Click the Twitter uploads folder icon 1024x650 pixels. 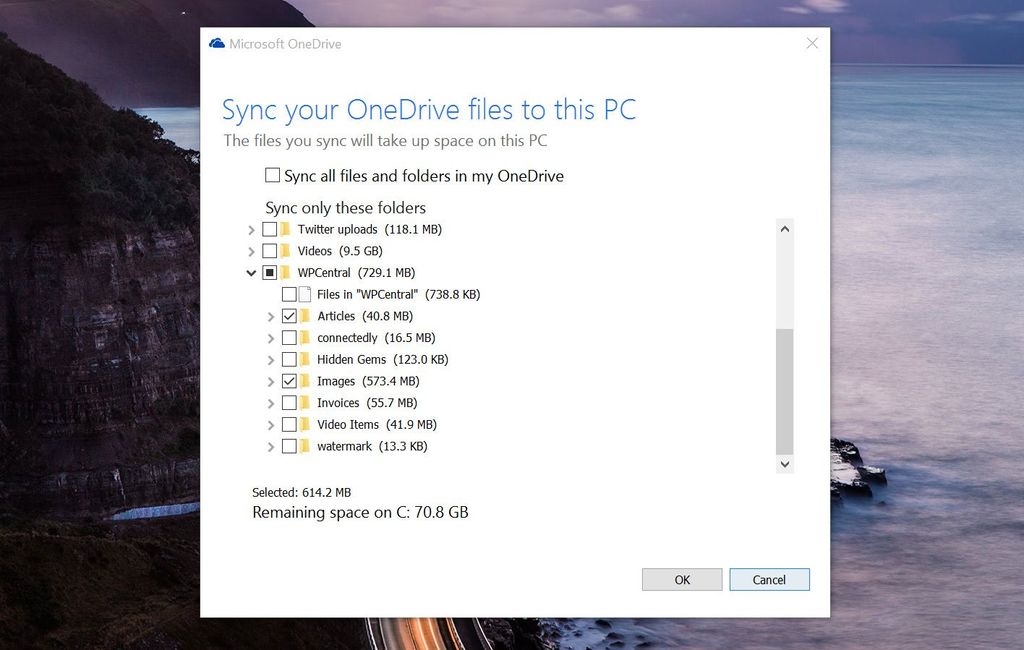(x=287, y=229)
